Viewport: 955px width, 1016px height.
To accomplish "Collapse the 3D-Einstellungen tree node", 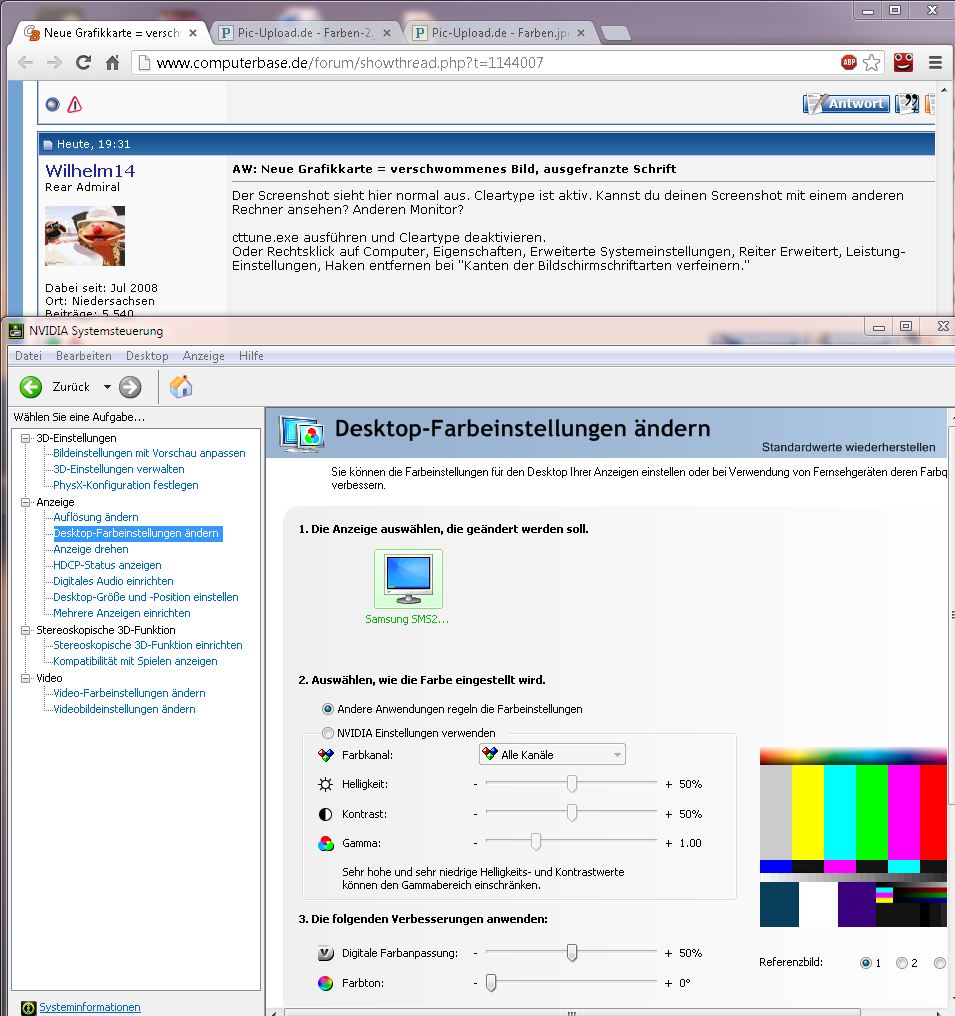I will [x=26, y=438].
